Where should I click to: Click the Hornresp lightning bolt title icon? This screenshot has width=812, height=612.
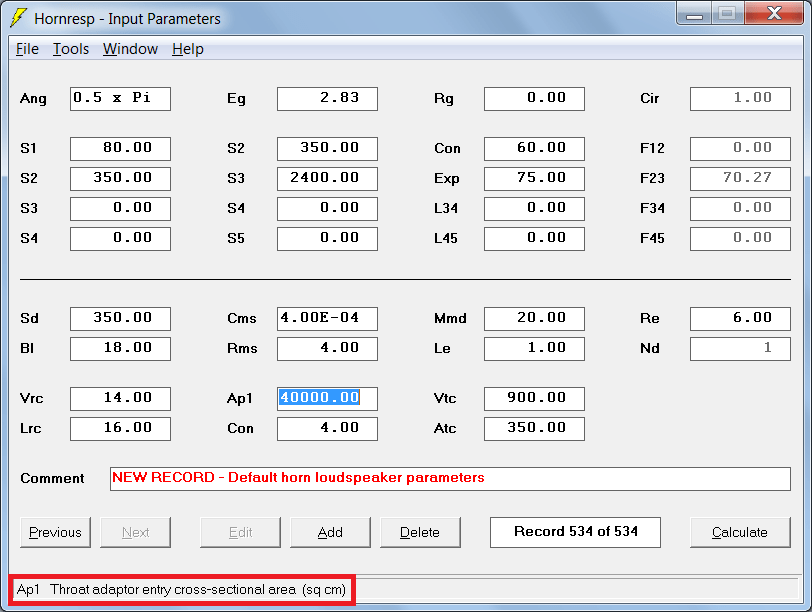coord(19,18)
